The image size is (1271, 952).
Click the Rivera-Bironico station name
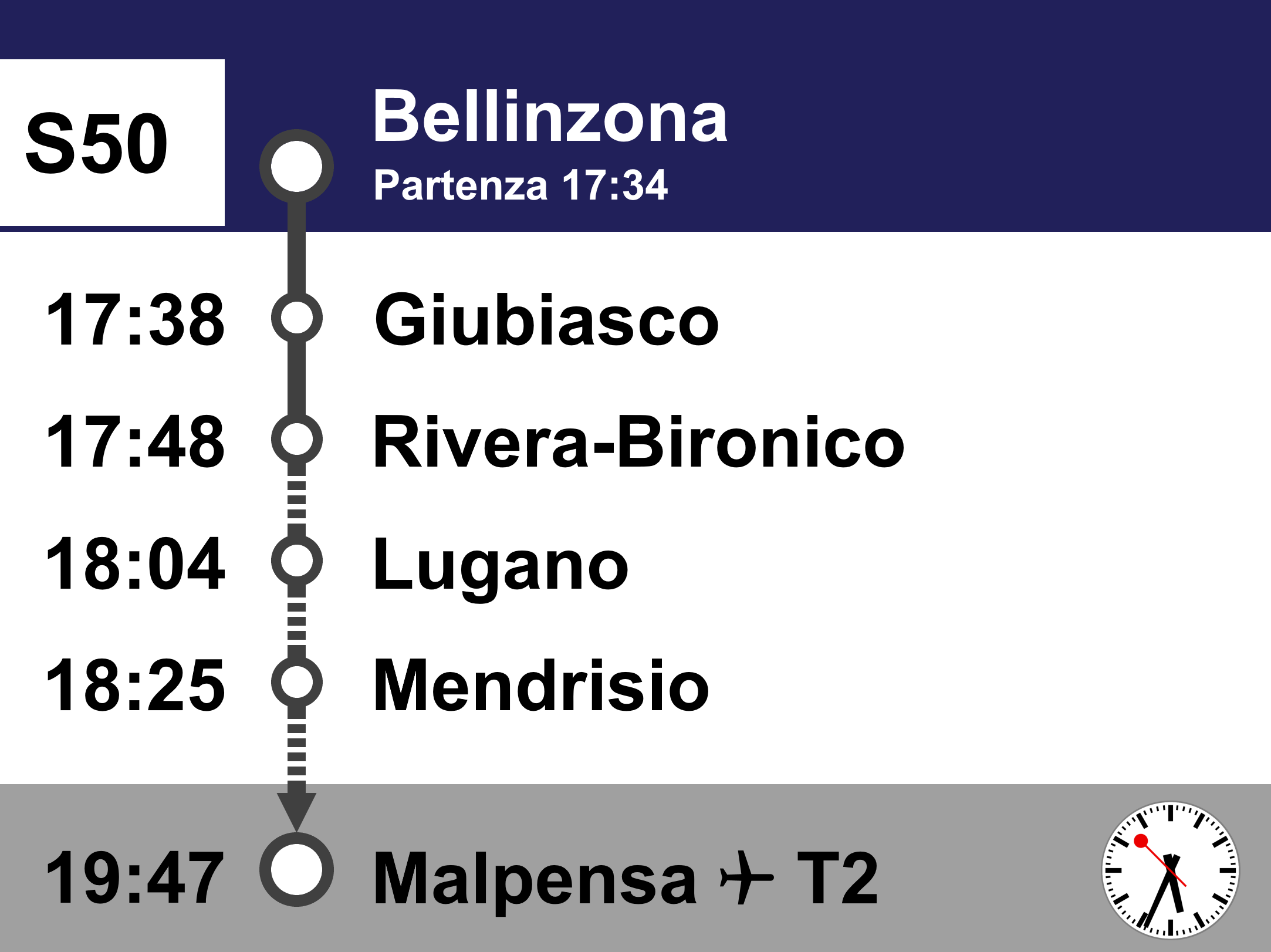(x=638, y=442)
